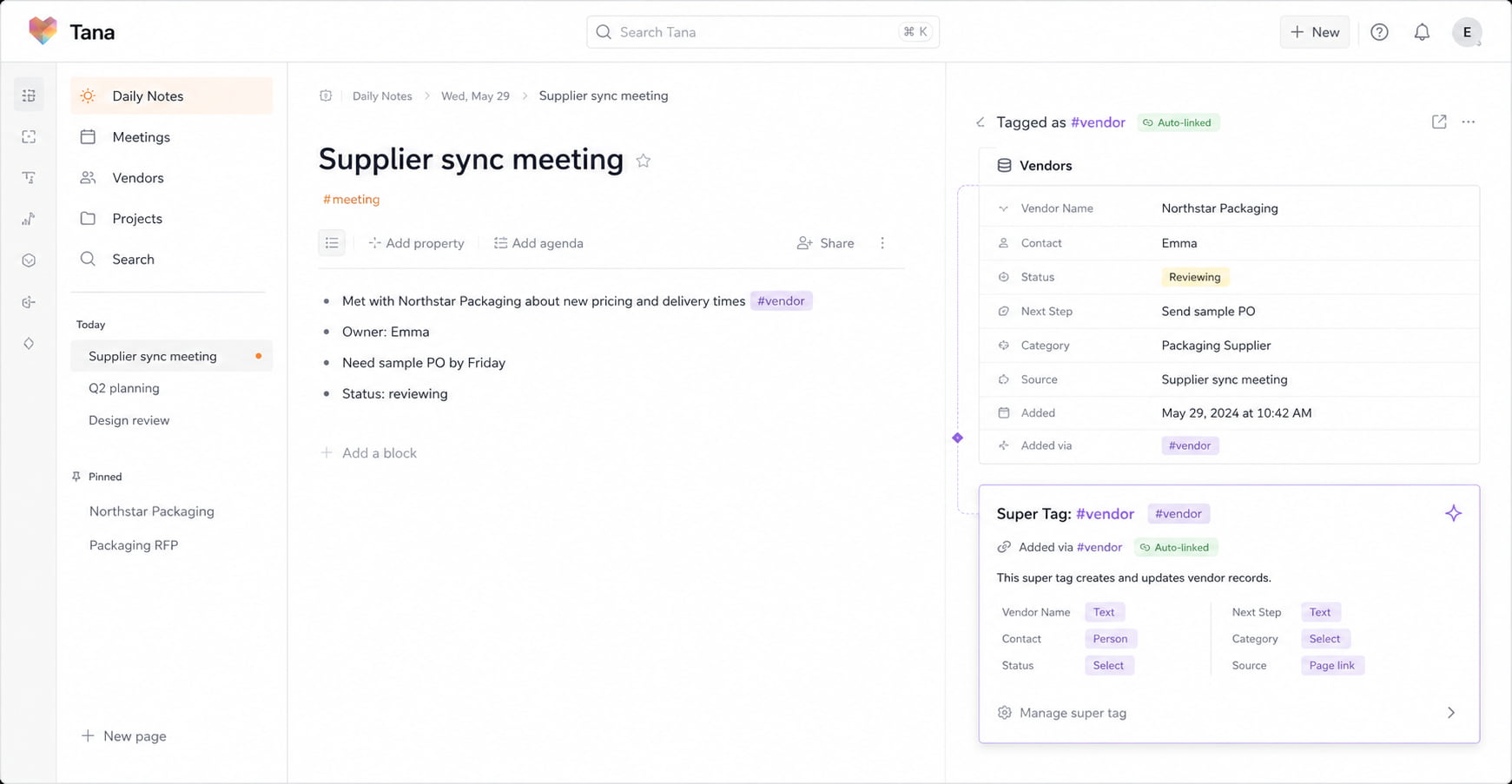Favorite the page with the star icon
This screenshot has width=1512, height=784.
[x=644, y=161]
